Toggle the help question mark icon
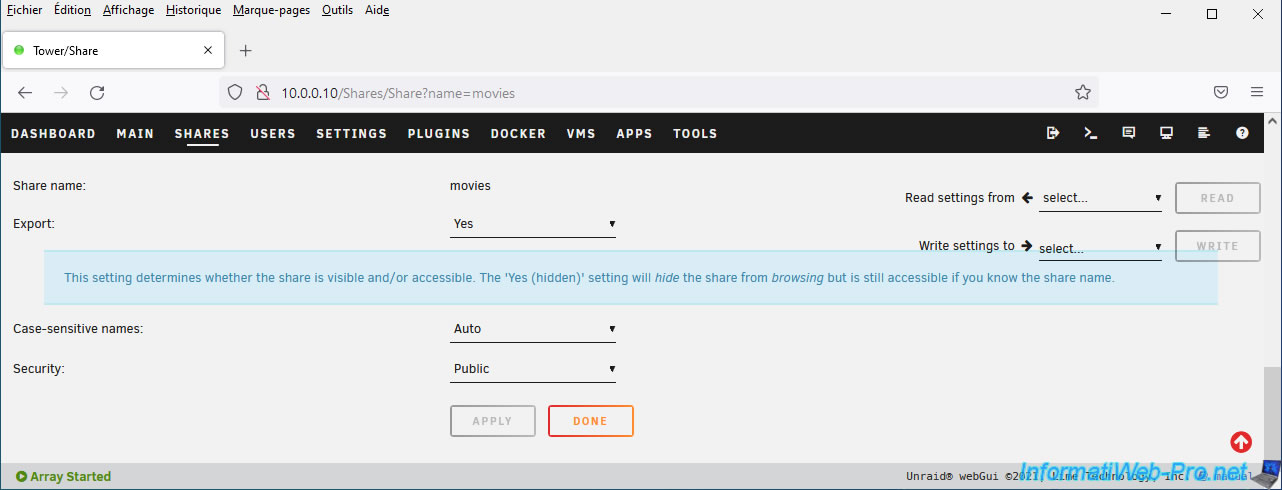 coord(1242,133)
